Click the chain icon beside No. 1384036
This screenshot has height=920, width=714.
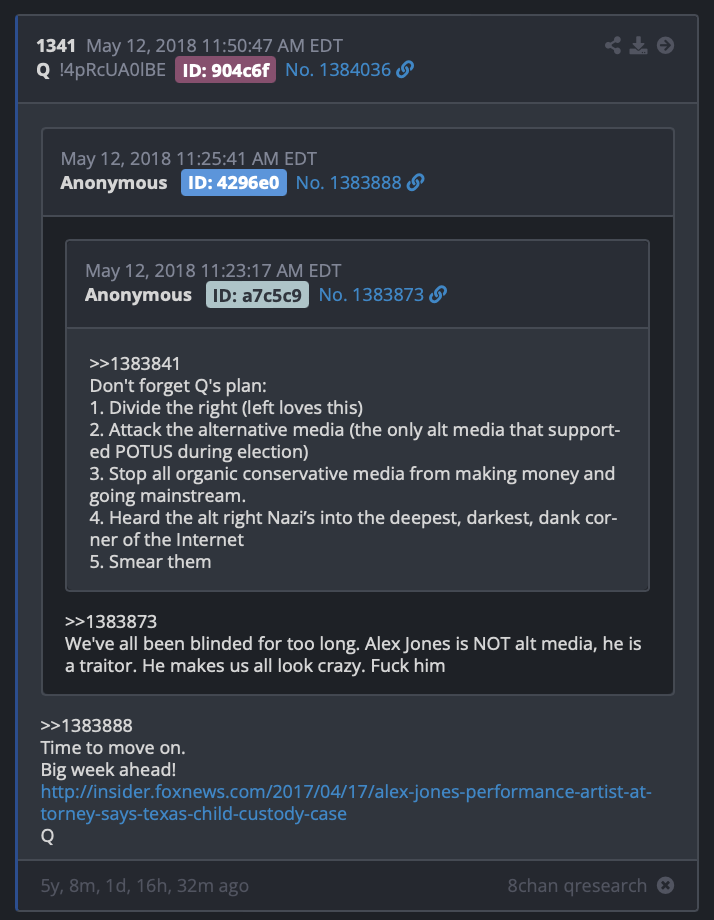tap(405, 70)
